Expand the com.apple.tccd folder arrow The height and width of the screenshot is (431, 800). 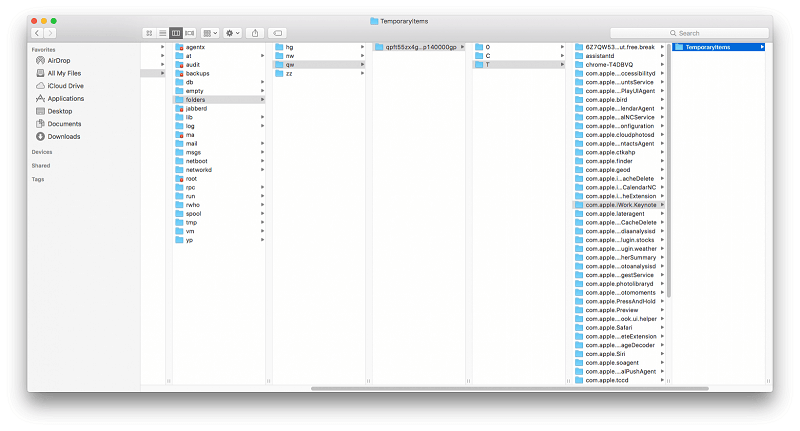(x=662, y=380)
